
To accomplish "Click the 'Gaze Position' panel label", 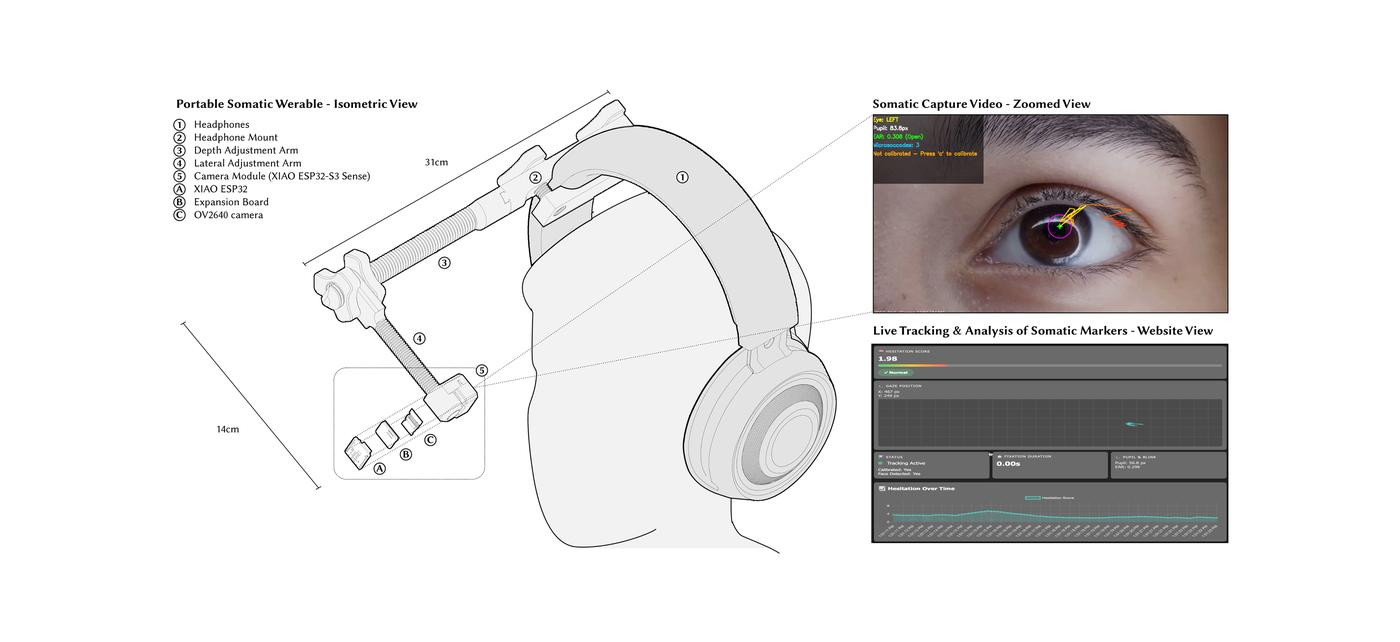I will coord(904,386).
